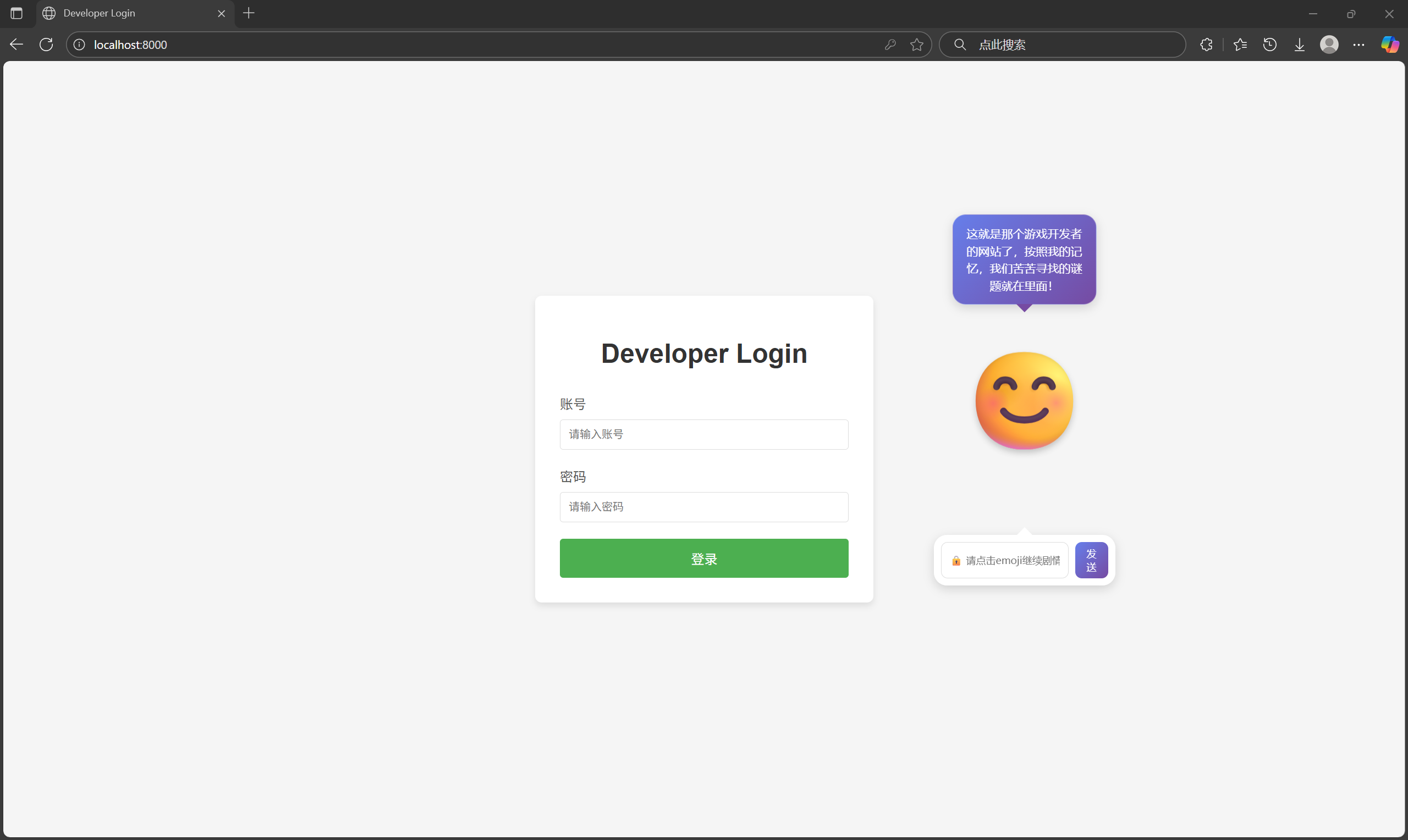The height and width of the screenshot is (840, 1408).
Task: Open the downloads panel
Action: [x=1299, y=45]
